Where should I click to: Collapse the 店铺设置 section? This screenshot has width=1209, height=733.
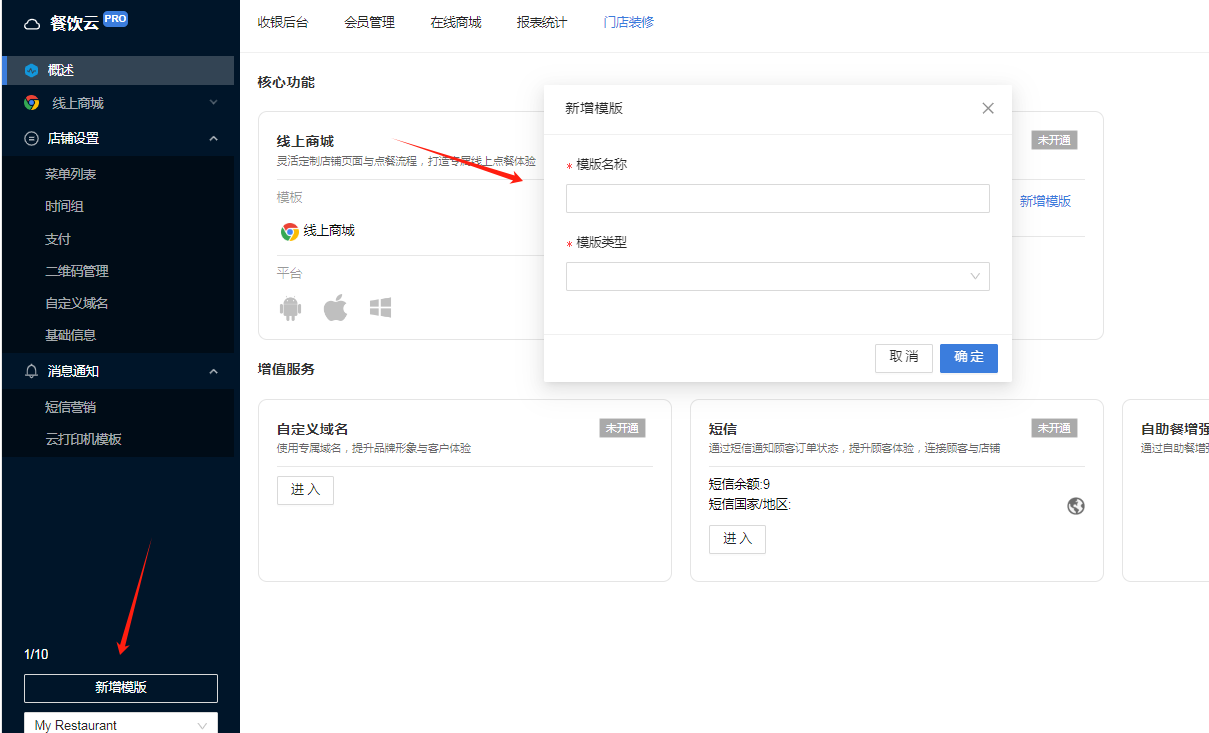(213, 138)
